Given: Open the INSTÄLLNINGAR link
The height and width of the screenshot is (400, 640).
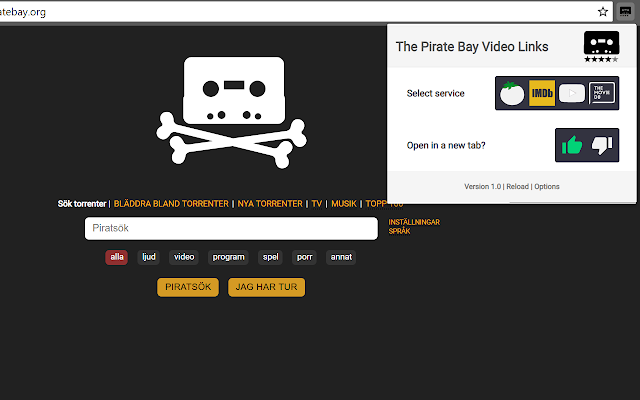Looking at the screenshot, I should click(x=414, y=222).
